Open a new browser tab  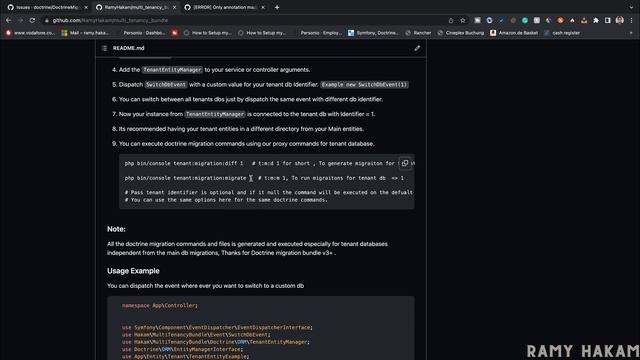[x=277, y=7]
